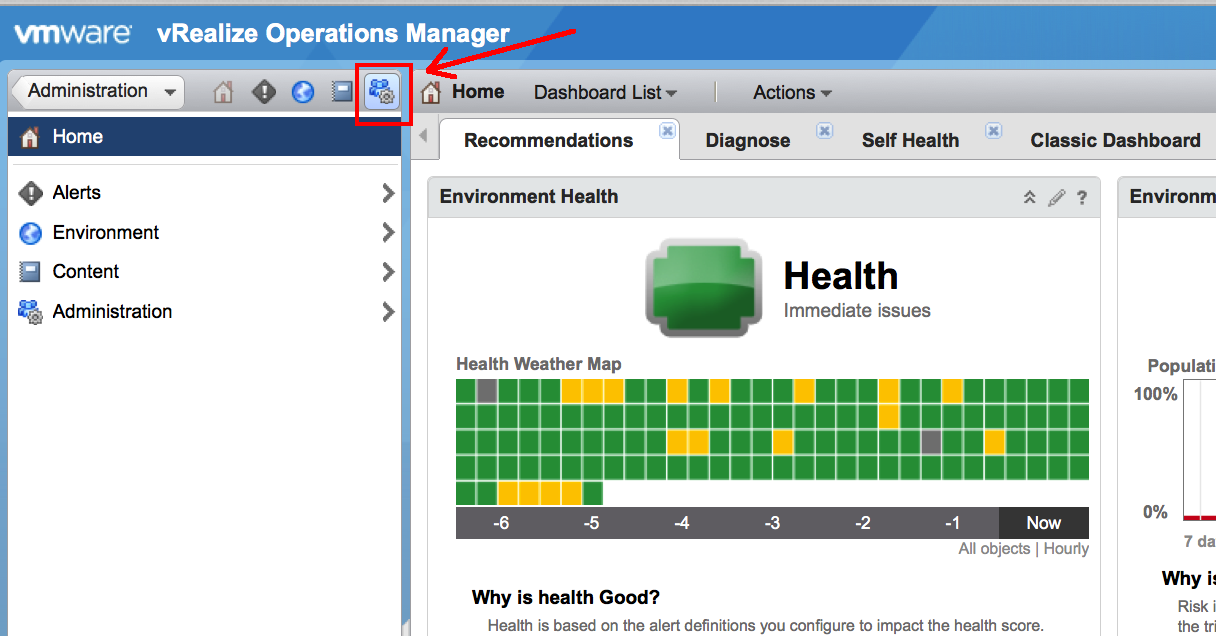Open help for Environment Health widget
Screen dimensions: 1216x636
tap(1082, 198)
